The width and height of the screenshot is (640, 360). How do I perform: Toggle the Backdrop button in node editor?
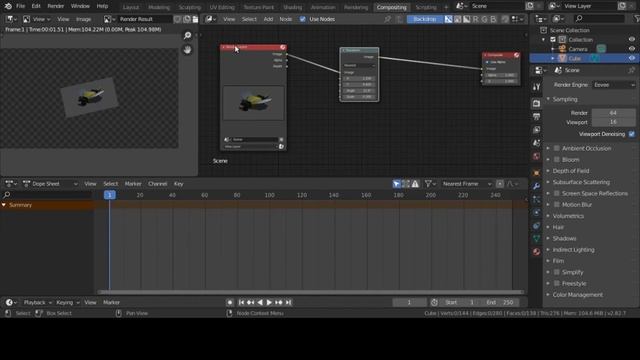point(424,19)
